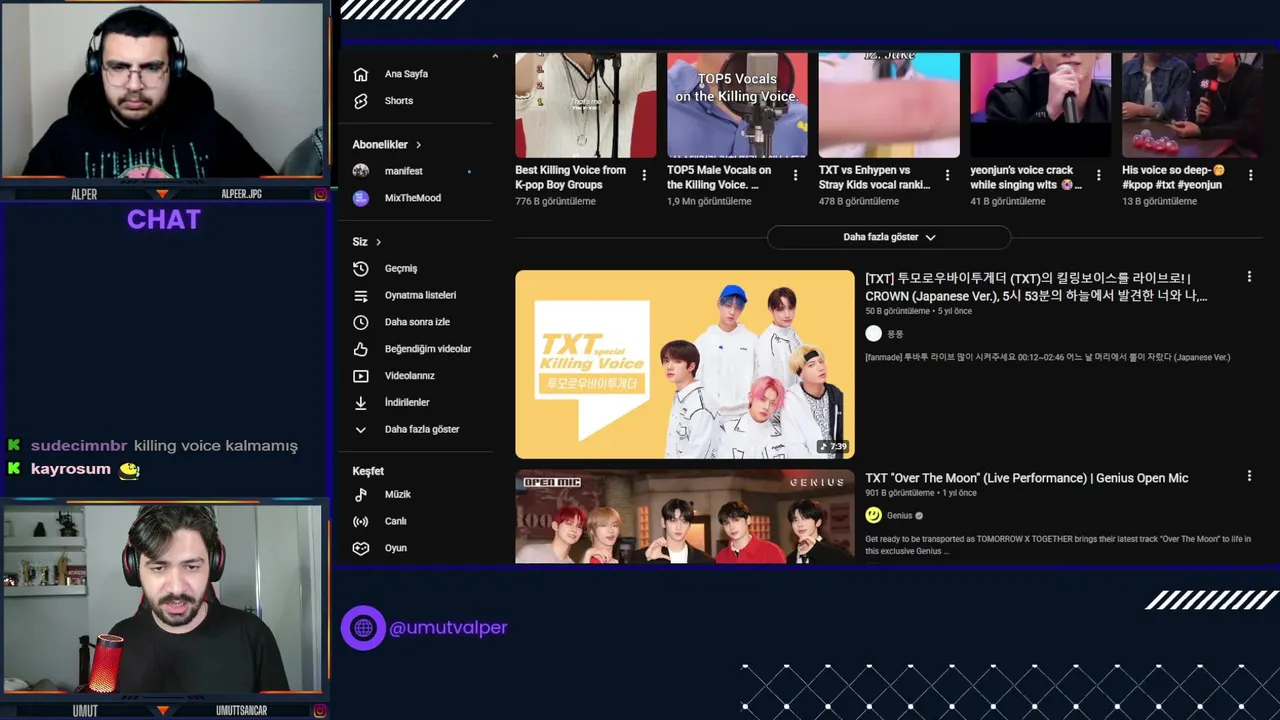Open Oynatma listeleri playlist icon
1280x720 pixels.
pos(361,296)
